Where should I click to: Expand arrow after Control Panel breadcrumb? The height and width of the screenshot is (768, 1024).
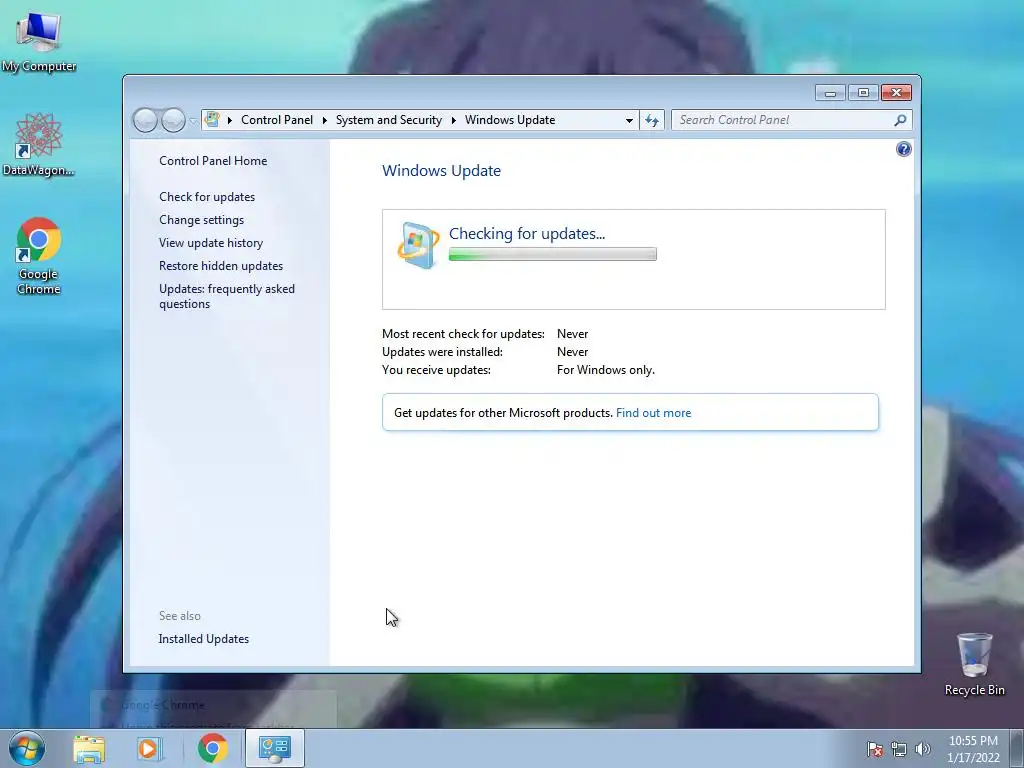[x=325, y=120]
